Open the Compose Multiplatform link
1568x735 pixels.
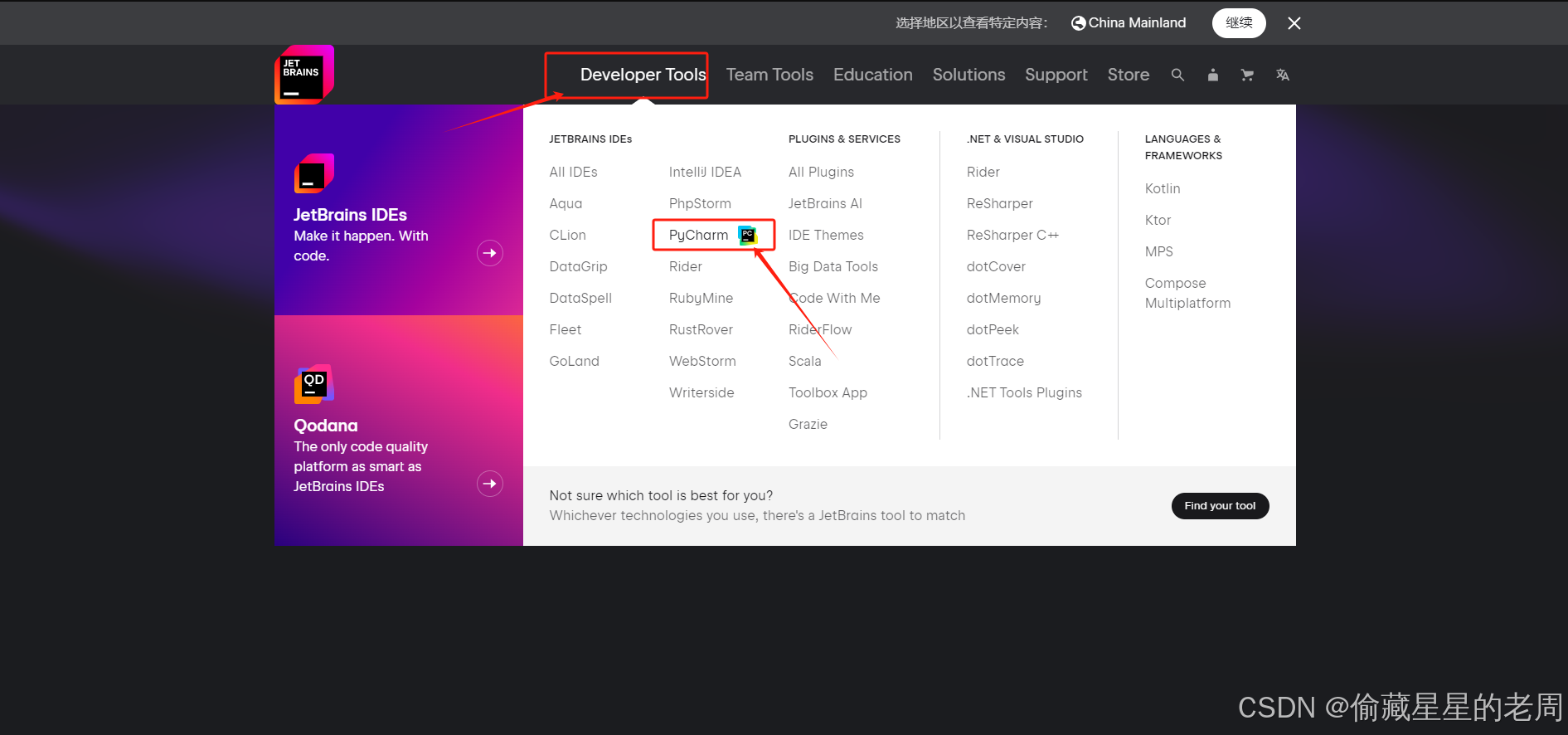tap(1187, 294)
